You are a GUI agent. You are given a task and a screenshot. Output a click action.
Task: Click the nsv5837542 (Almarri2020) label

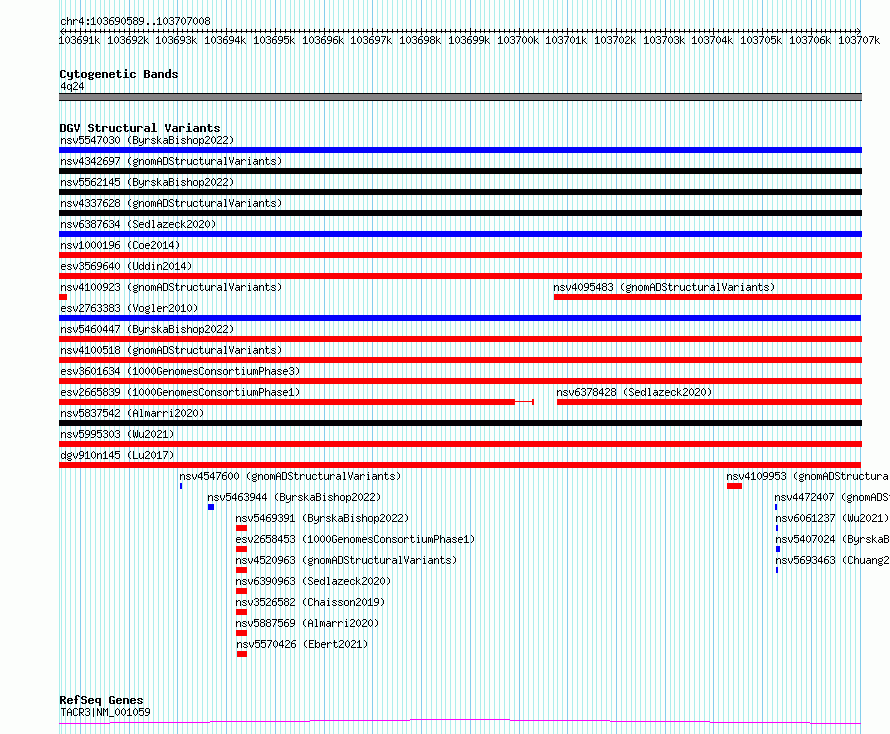point(132,413)
